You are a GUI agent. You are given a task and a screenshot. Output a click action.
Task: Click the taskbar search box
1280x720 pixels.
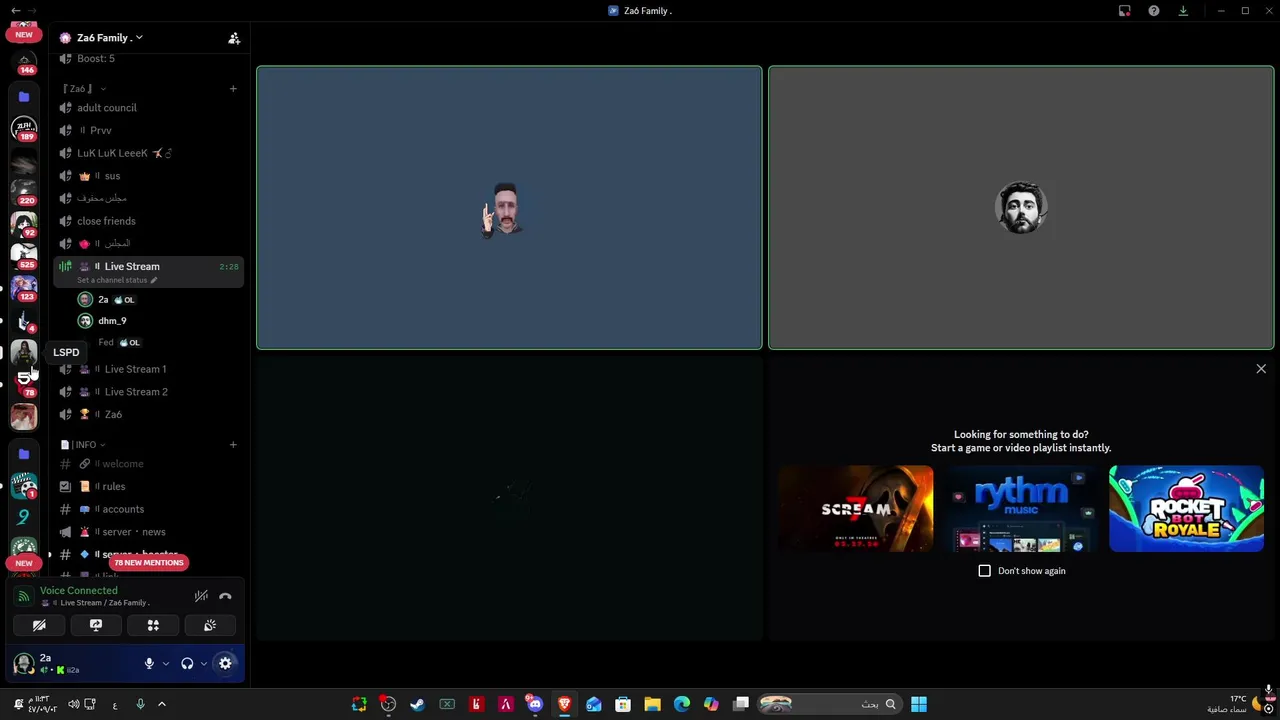[829, 704]
